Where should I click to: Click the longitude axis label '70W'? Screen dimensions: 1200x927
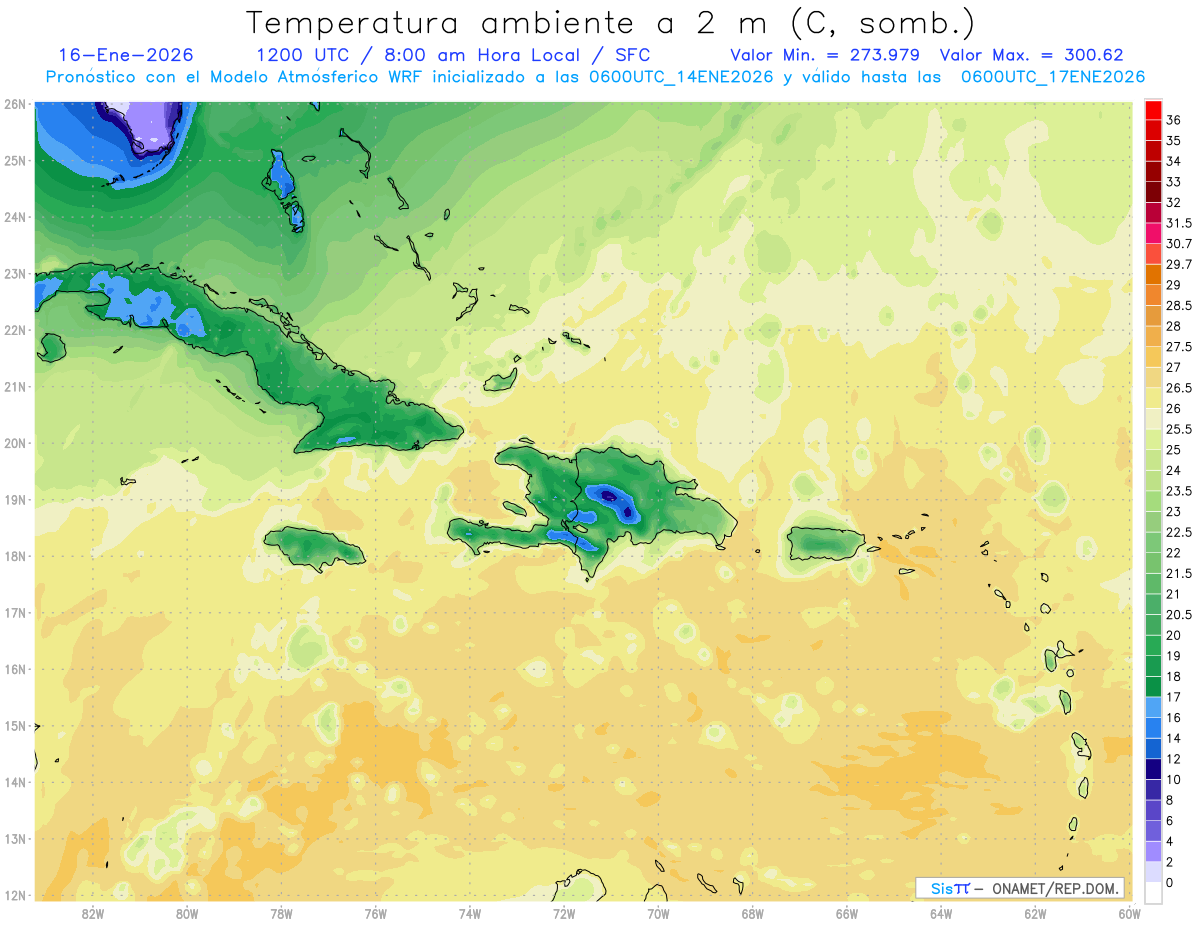658,914
